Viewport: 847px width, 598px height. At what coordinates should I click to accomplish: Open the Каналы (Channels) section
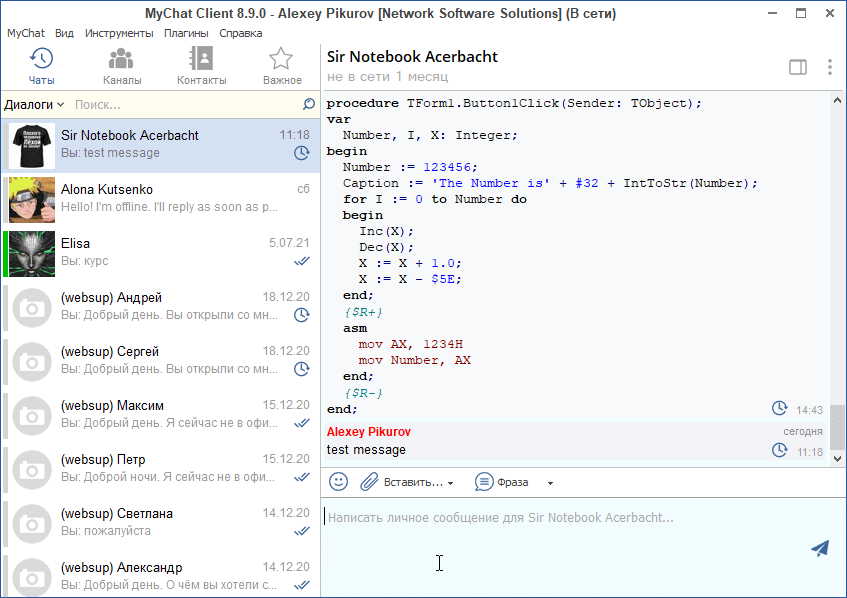pyautogui.click(x=122, y=66)
